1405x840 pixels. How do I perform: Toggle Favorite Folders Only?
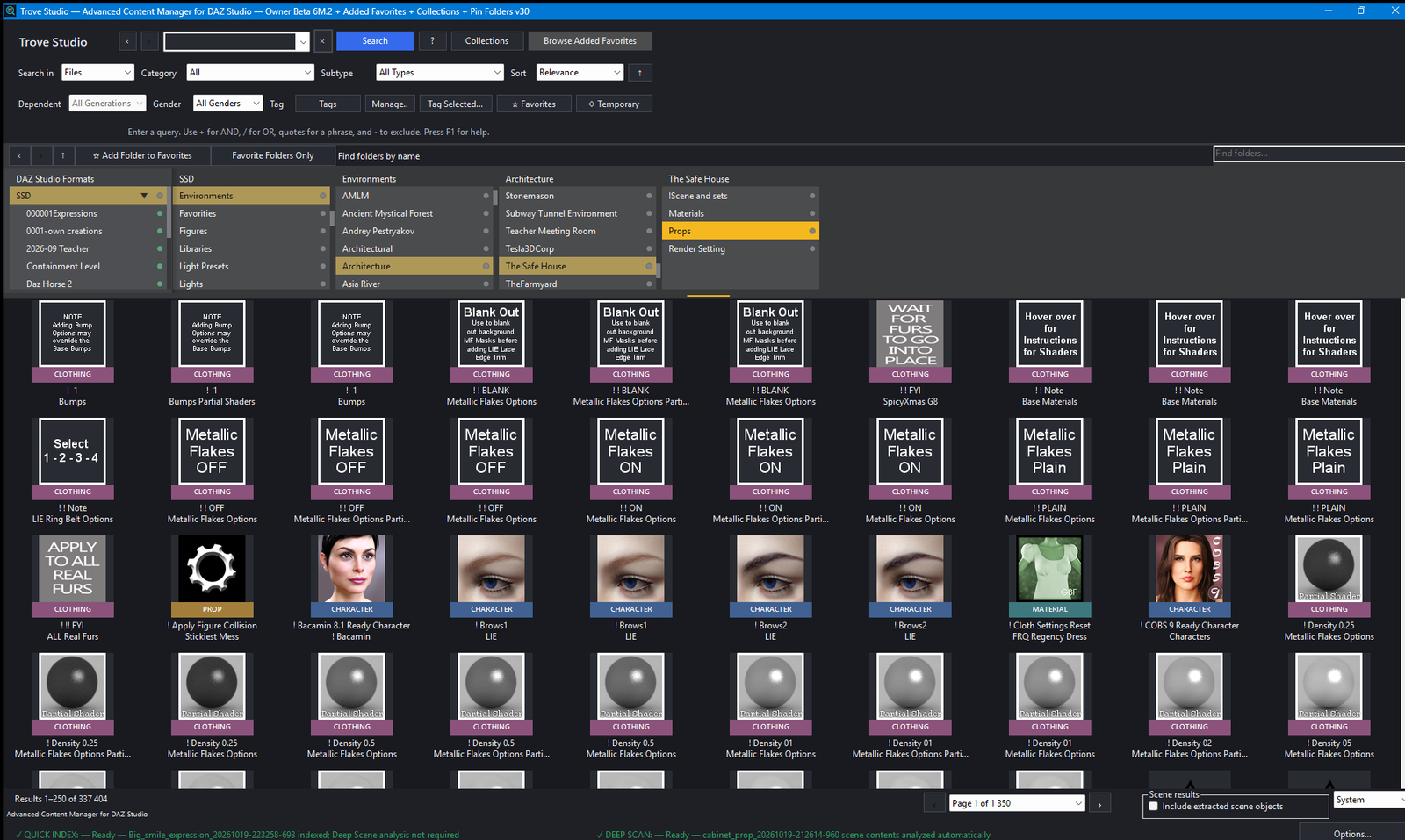pyautogui.click(x=272, y=155)
